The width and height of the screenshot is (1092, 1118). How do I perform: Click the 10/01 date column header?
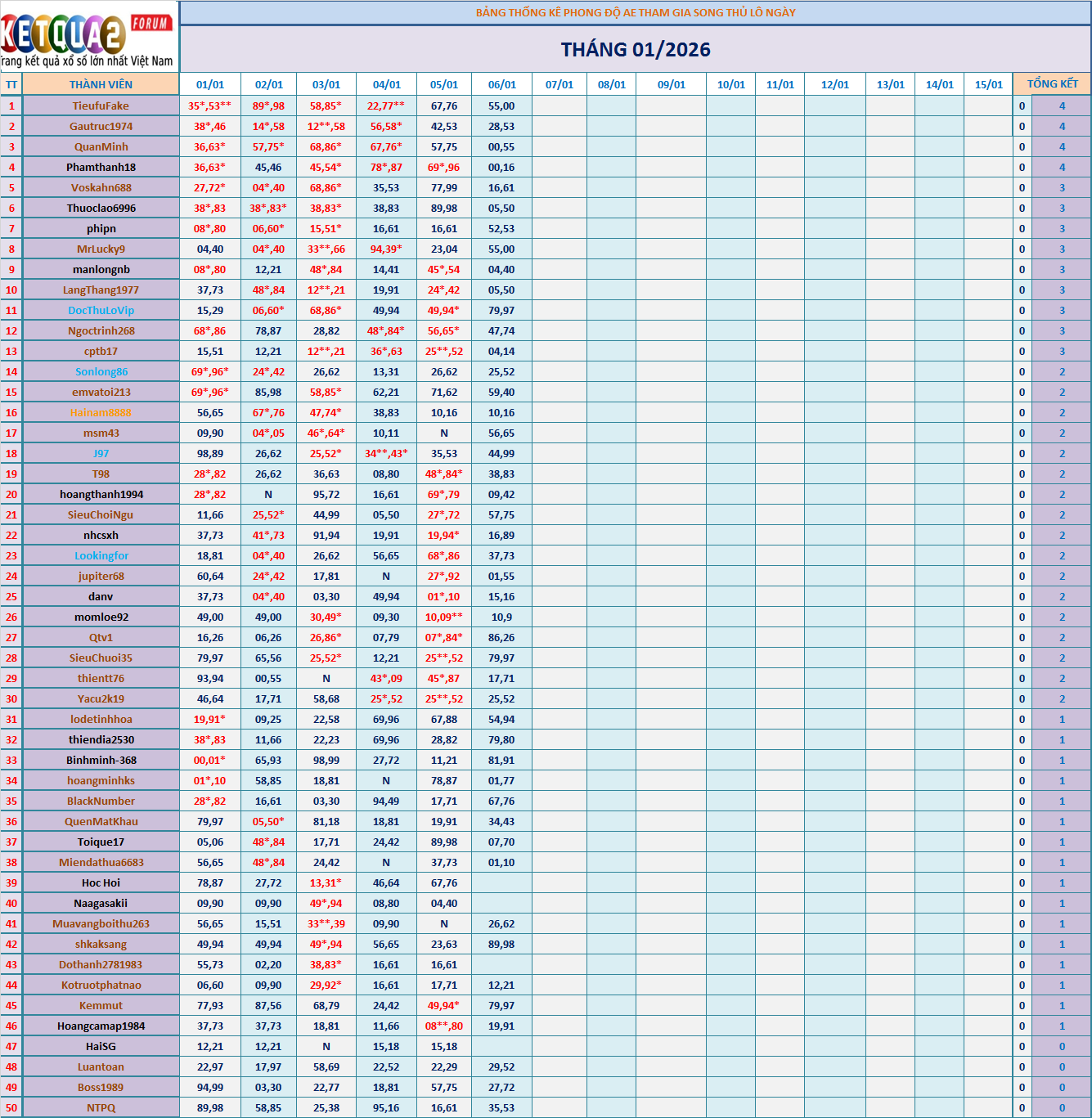click(730, 84)
